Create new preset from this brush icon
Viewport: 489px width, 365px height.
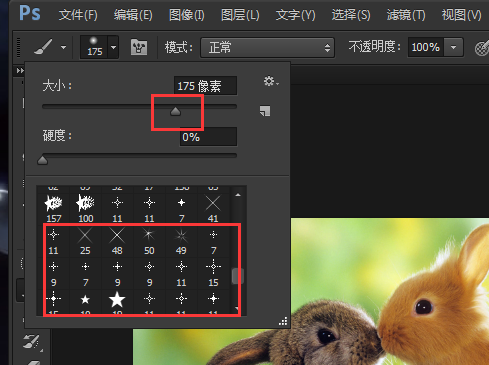pyautogui.click(x=265, y=111)
